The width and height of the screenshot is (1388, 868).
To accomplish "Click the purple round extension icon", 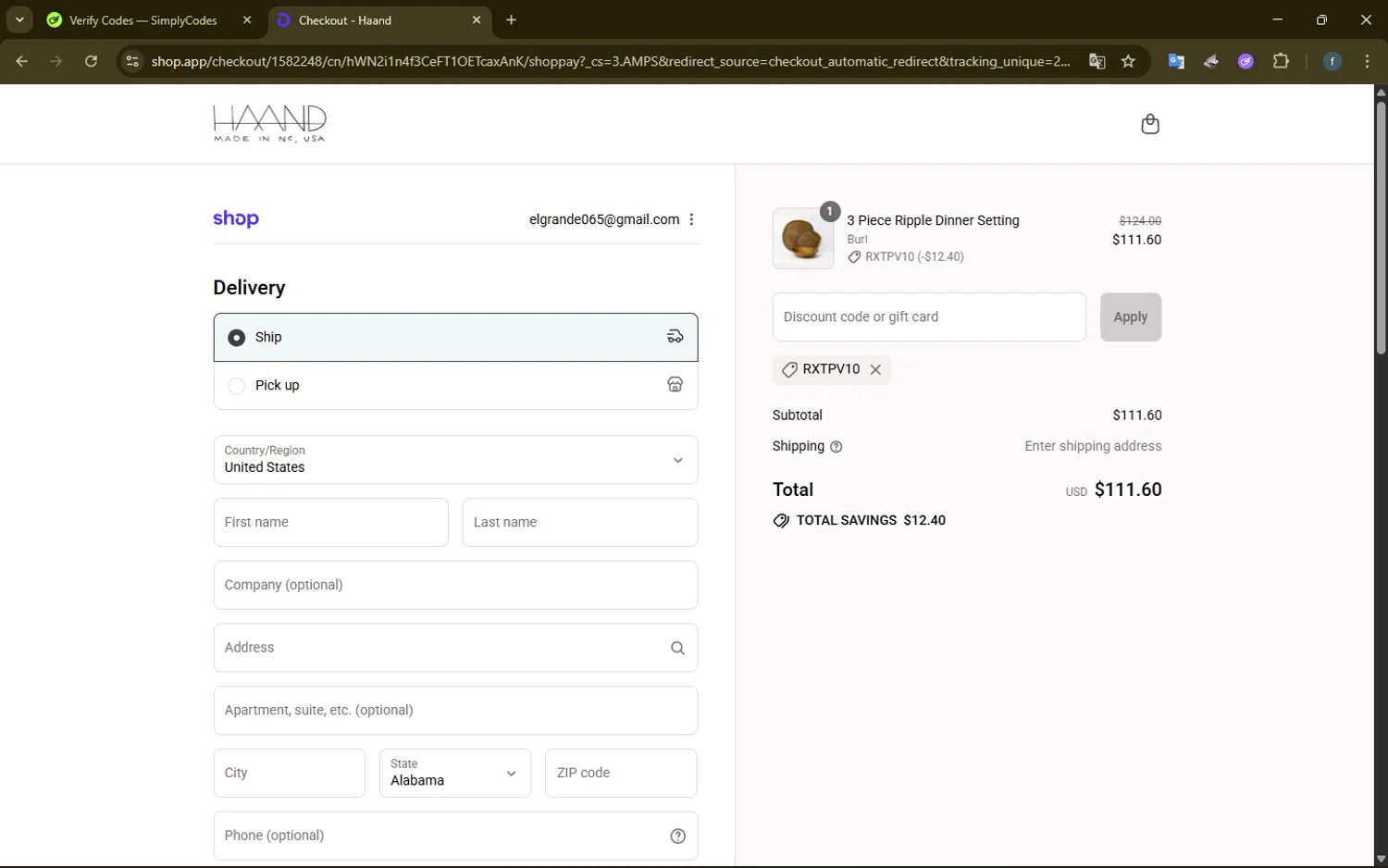I will 1245,61.
